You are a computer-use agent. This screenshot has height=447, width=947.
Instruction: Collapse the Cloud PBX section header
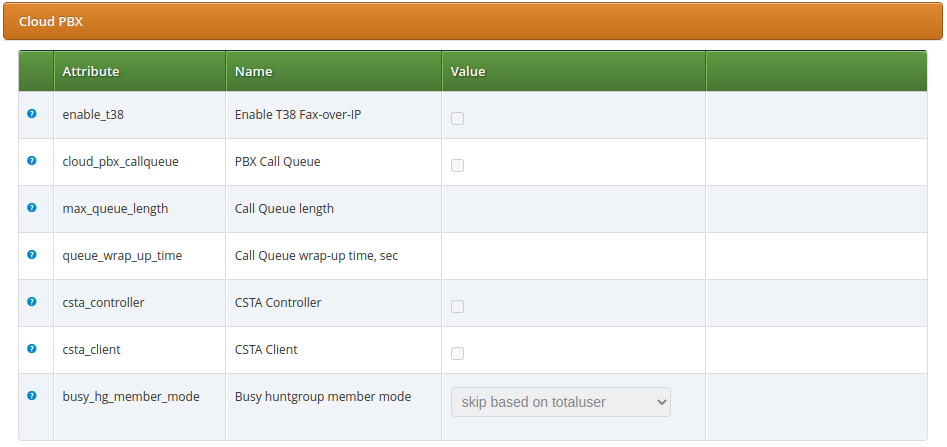(x=473, y=22)
